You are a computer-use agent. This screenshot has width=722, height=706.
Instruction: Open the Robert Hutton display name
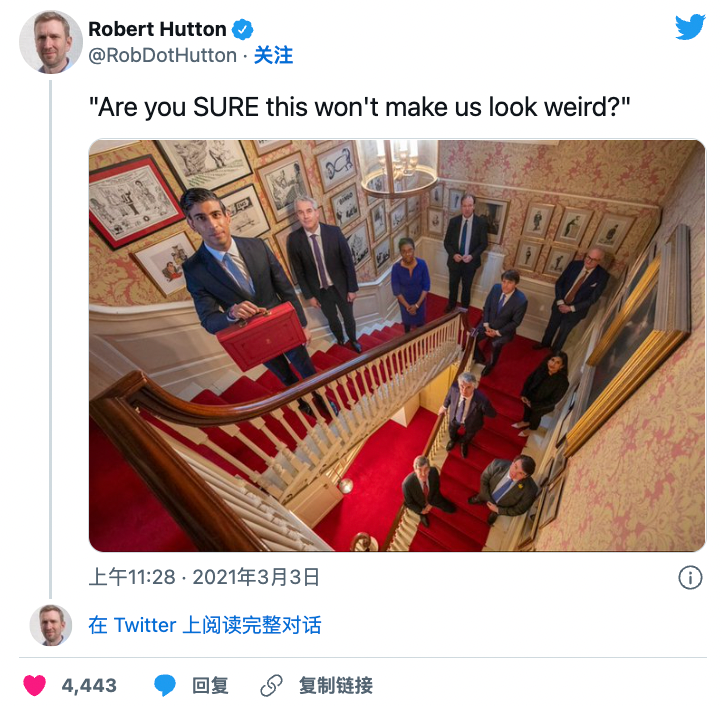pyautogui.click(x=157, y=29)
